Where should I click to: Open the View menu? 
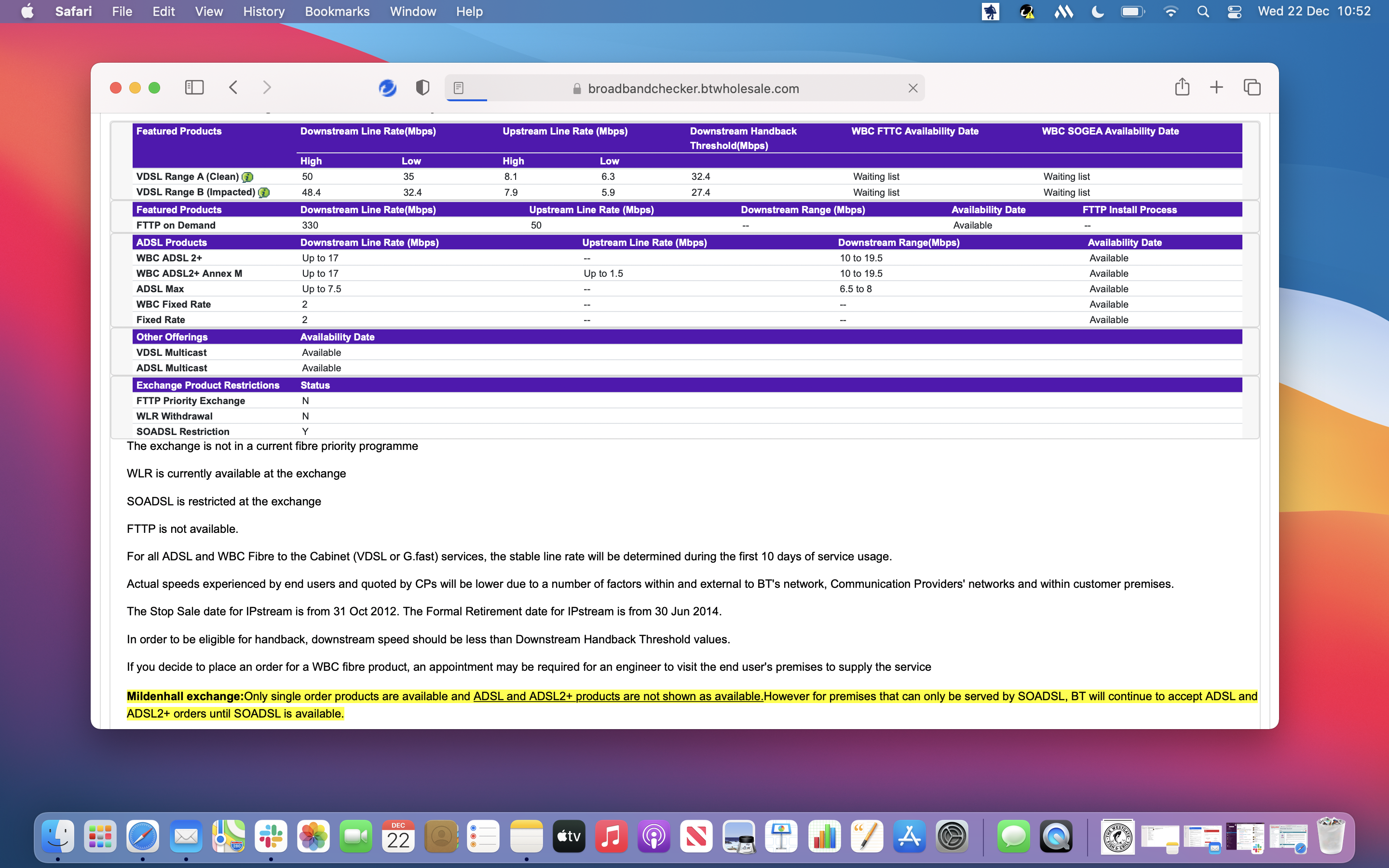(209, 12)
